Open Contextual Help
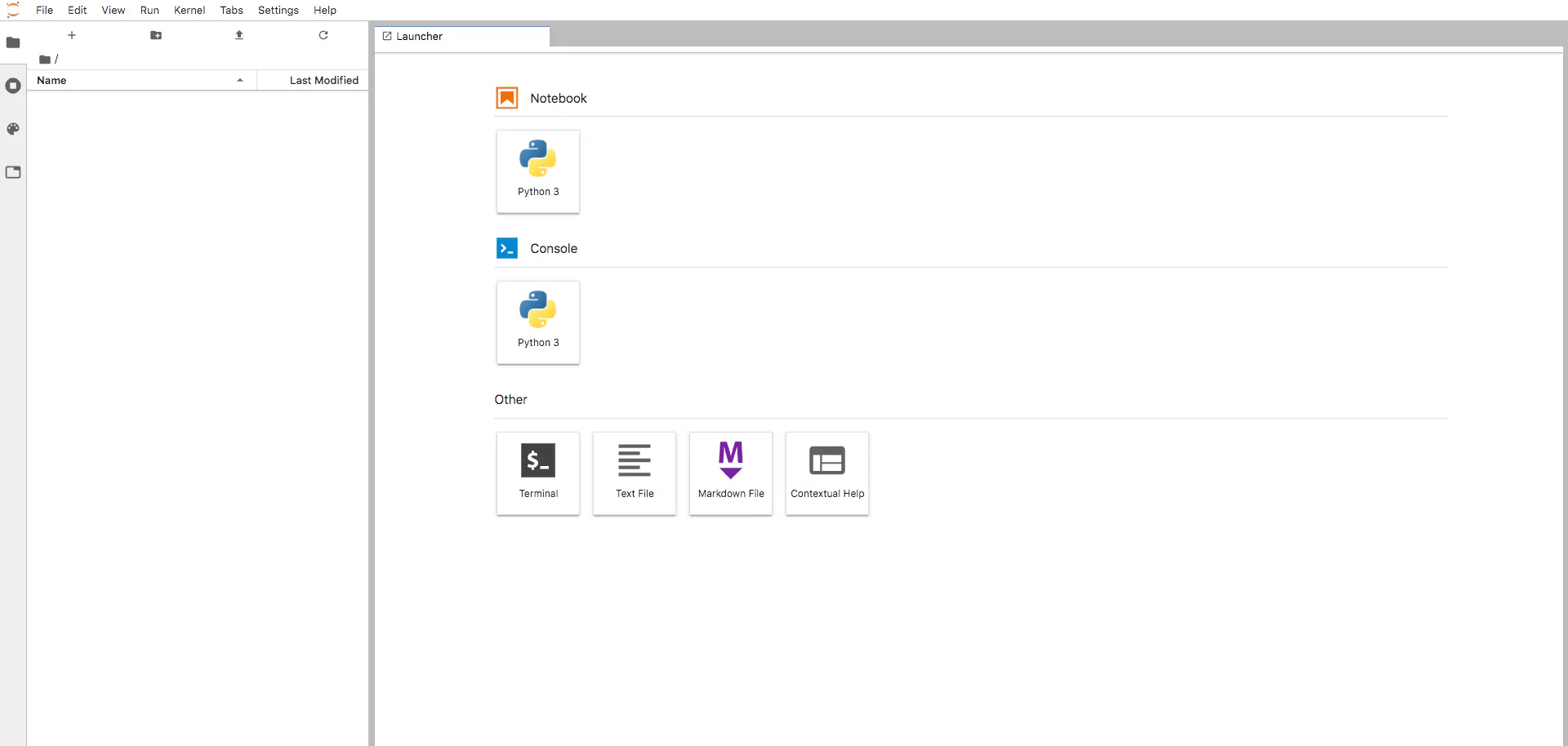 coord(827,473)
